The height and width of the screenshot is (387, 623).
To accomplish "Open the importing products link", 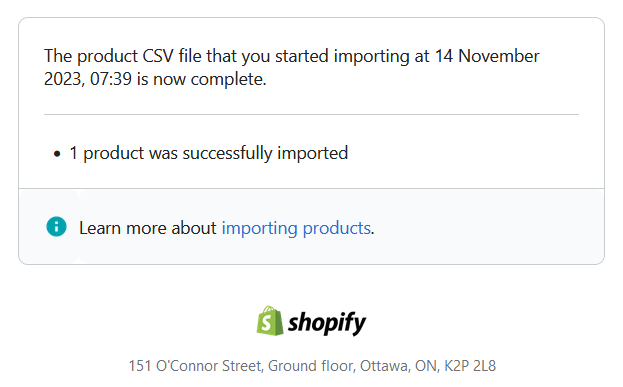I will (x=296, y=228).
